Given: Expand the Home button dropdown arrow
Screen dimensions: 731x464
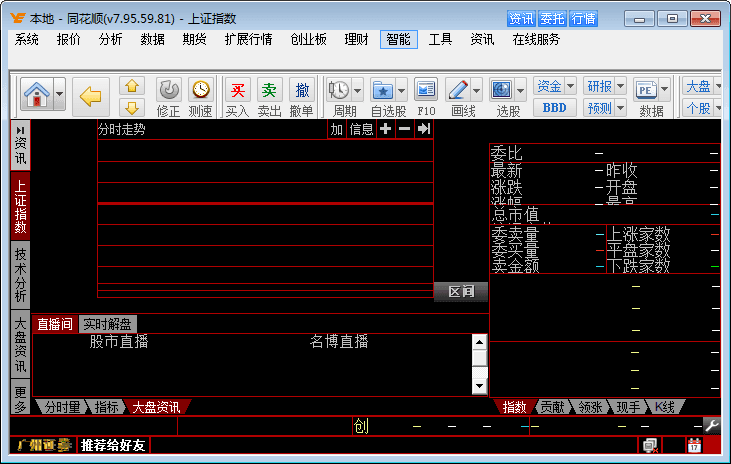Looking at the screenshot, I should click(60, 94).
